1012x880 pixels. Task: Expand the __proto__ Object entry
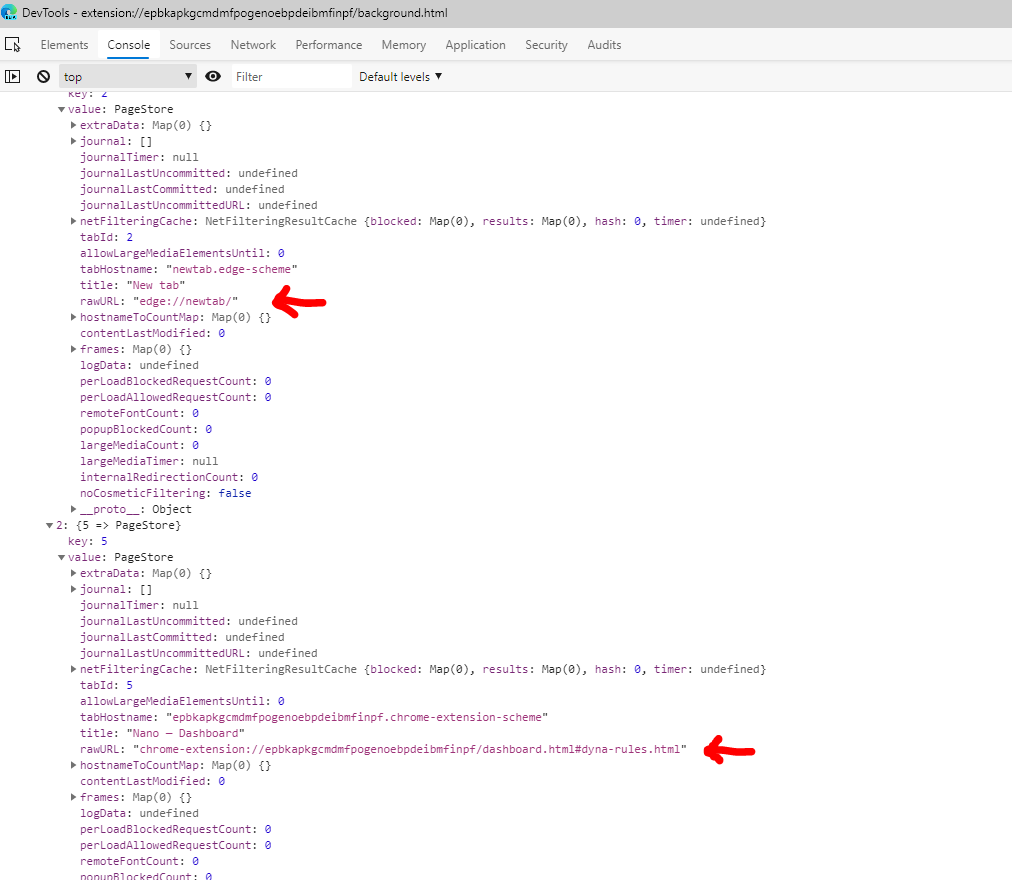(x=74, y=508)
